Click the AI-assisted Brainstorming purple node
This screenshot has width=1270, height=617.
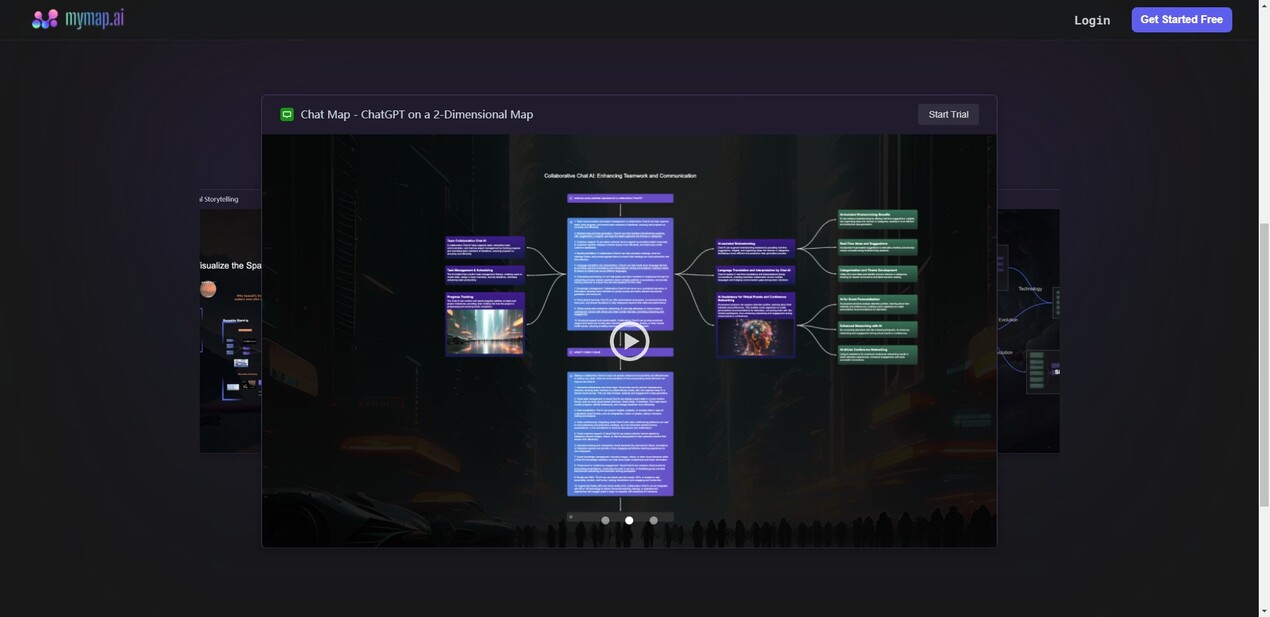click(755, 247)
